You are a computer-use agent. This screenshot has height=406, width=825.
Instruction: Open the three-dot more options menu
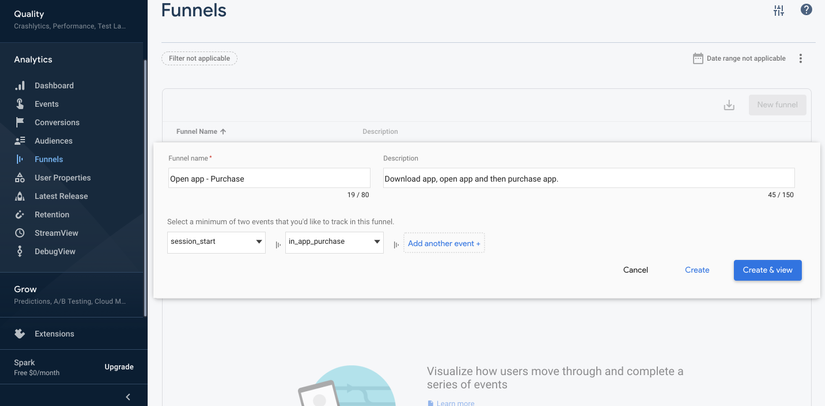point(800,59)
